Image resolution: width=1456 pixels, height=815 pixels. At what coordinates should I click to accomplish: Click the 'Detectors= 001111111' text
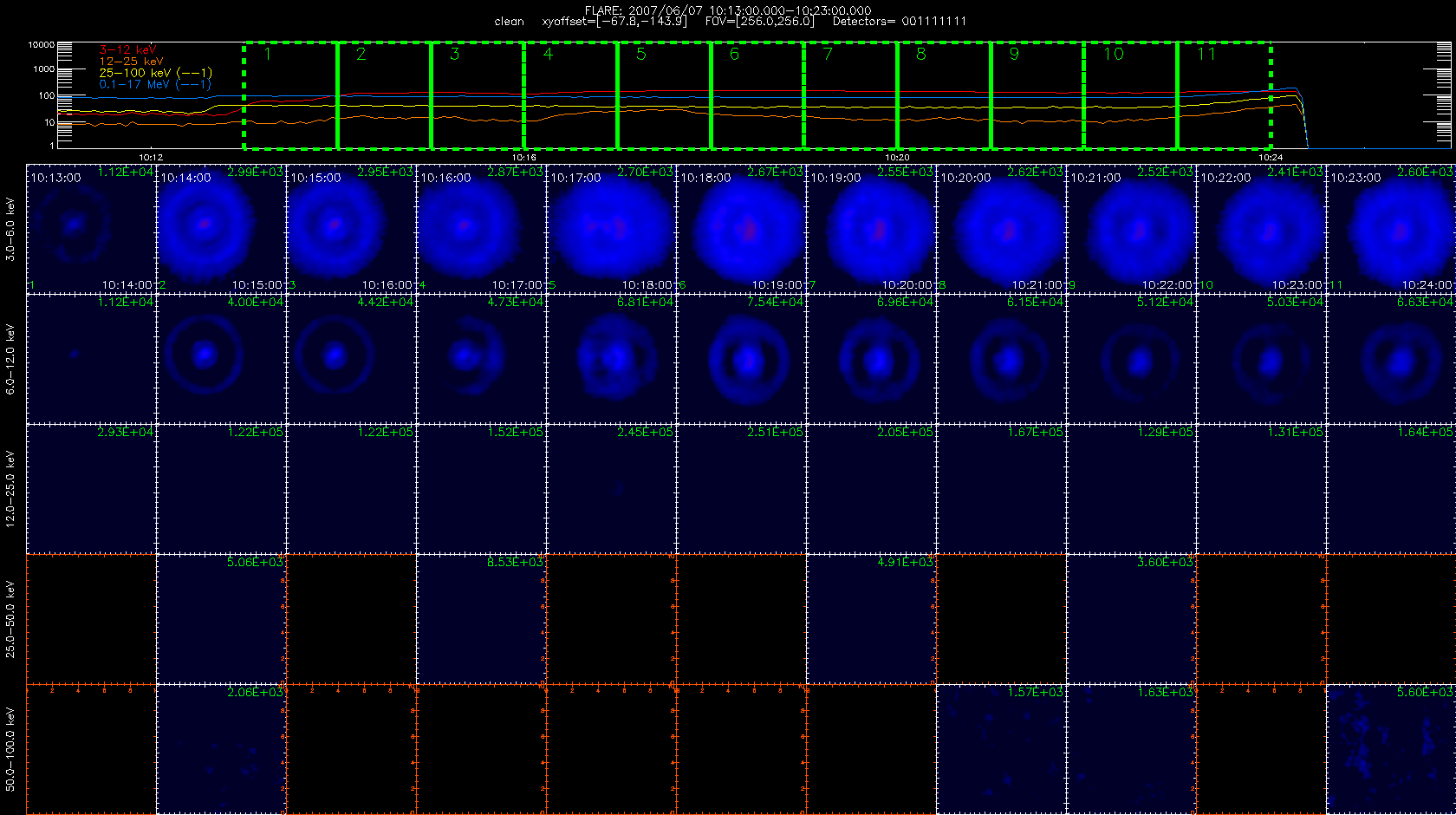pos(900,22)
